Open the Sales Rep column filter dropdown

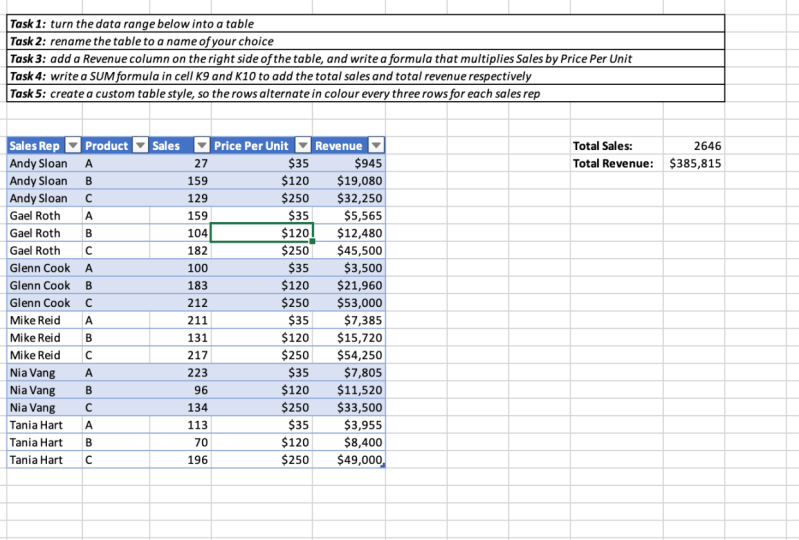coord(73,146)
